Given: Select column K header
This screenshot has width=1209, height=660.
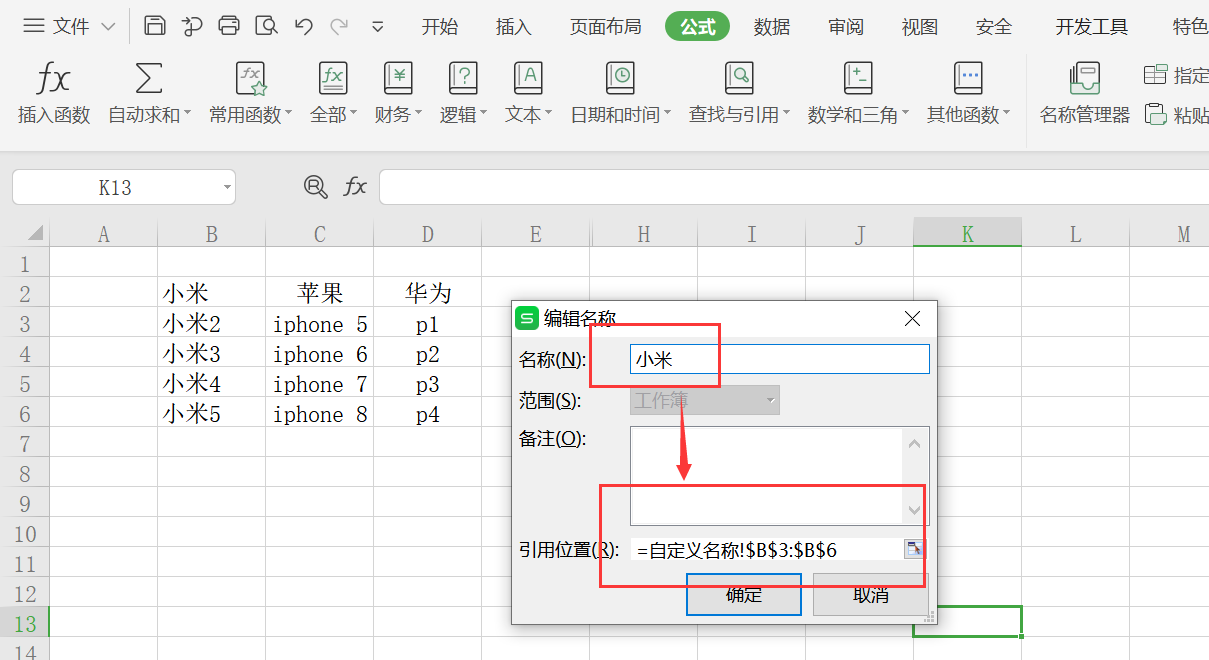Looking at the screenshot, I should (968, 233).
